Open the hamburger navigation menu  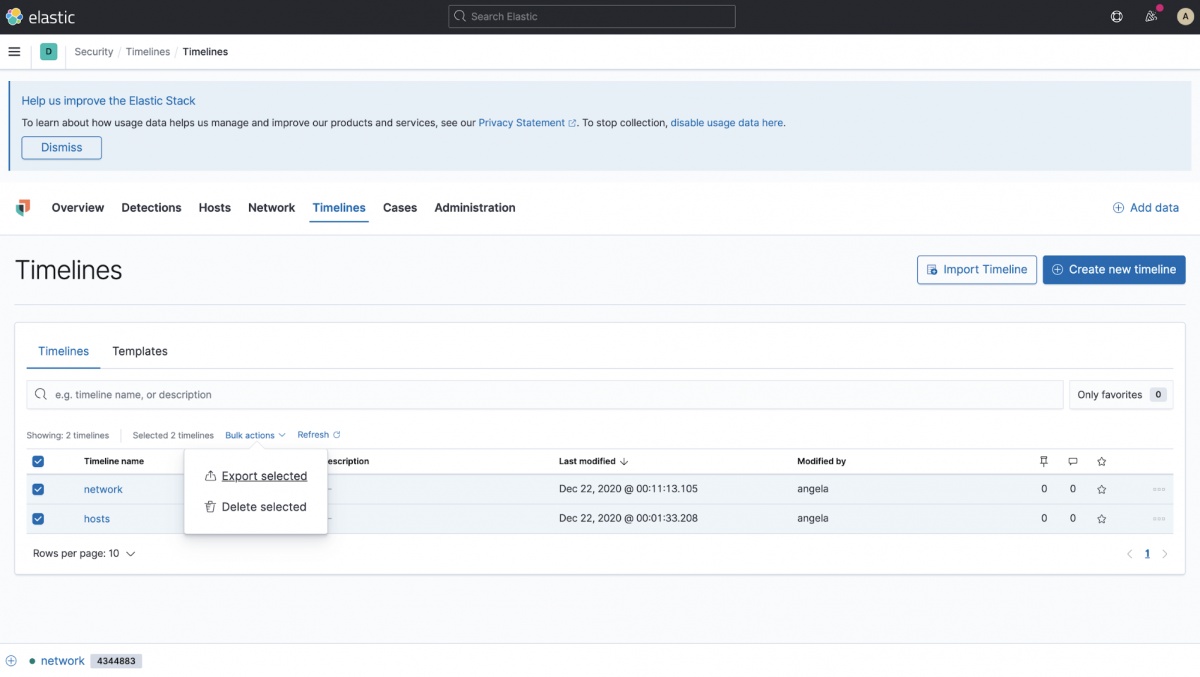tap(14, 52)
